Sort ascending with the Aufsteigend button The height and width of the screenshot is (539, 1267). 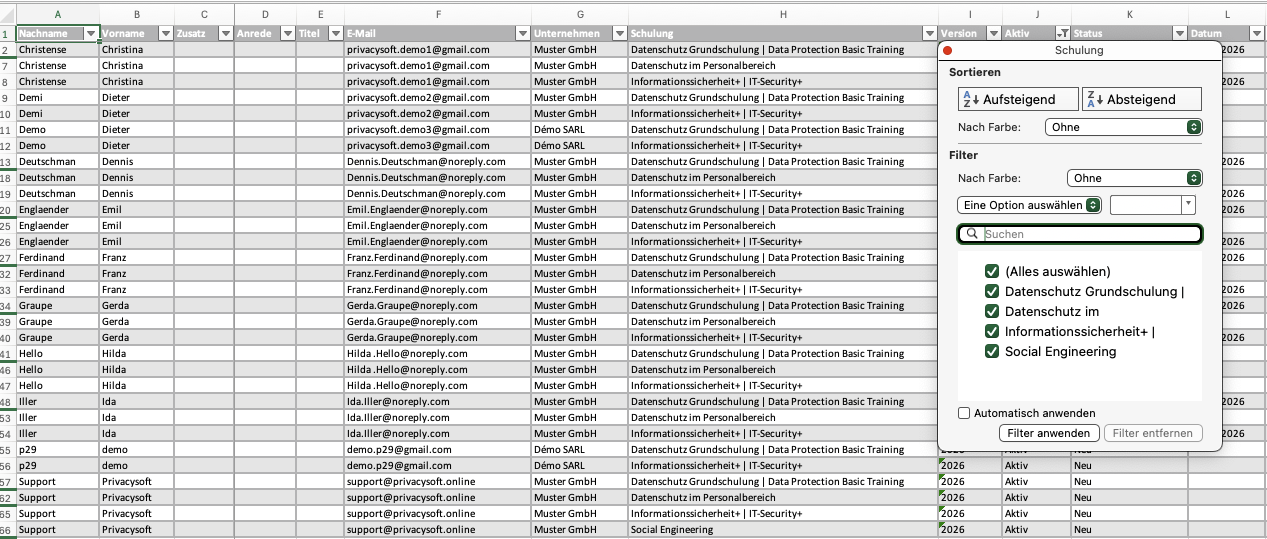click(x=1018, y=99)
